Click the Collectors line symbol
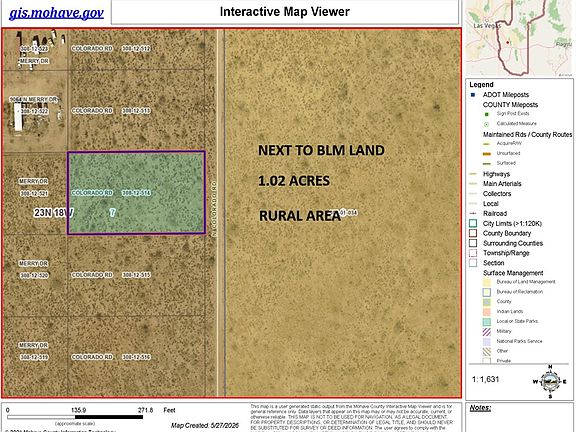Viewport: 576px width, 432px height. coord(473,194)
